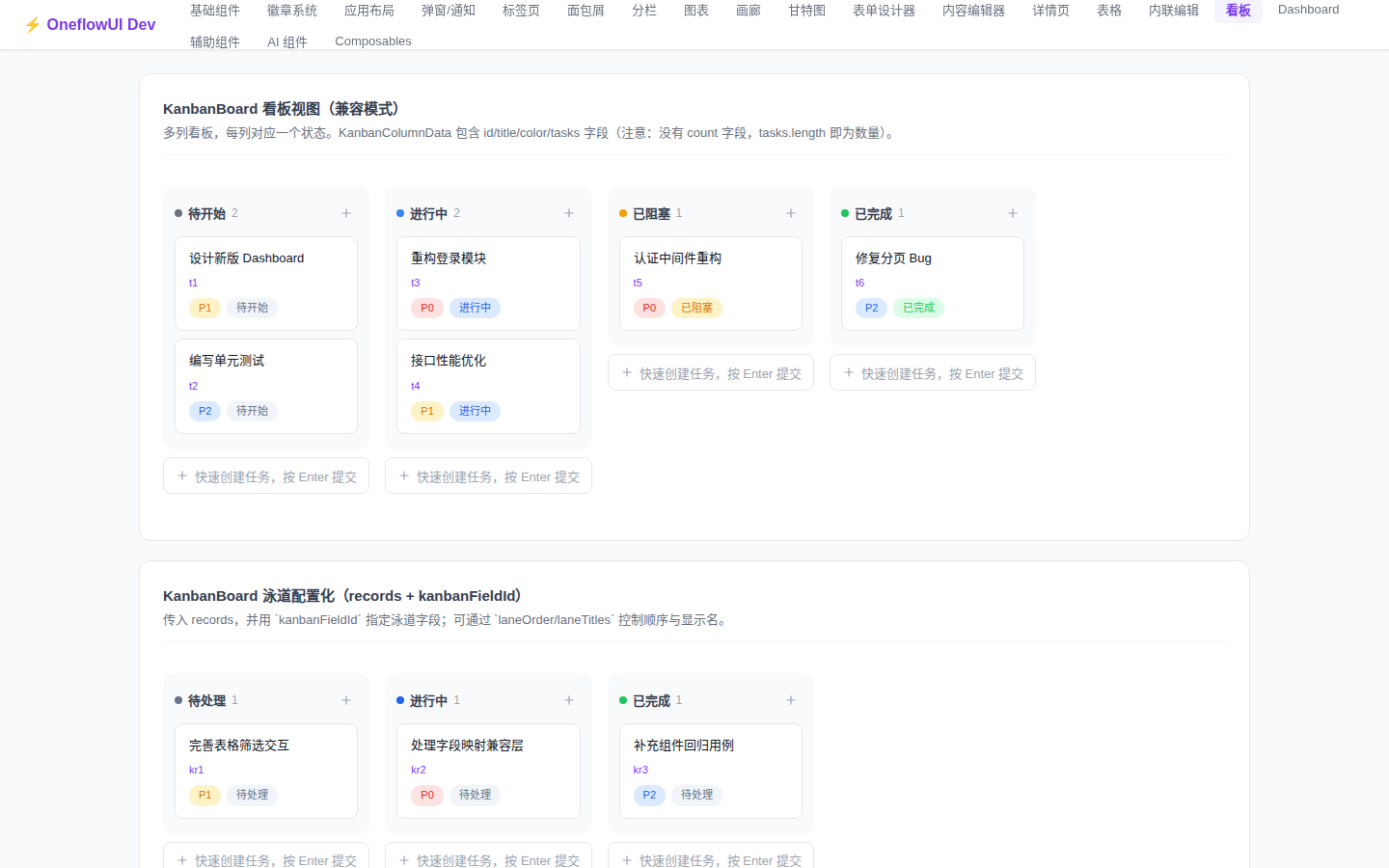Open the 弹窗/通知 nav tab
The image size is (1389, 868).
[x=449, y=11]
